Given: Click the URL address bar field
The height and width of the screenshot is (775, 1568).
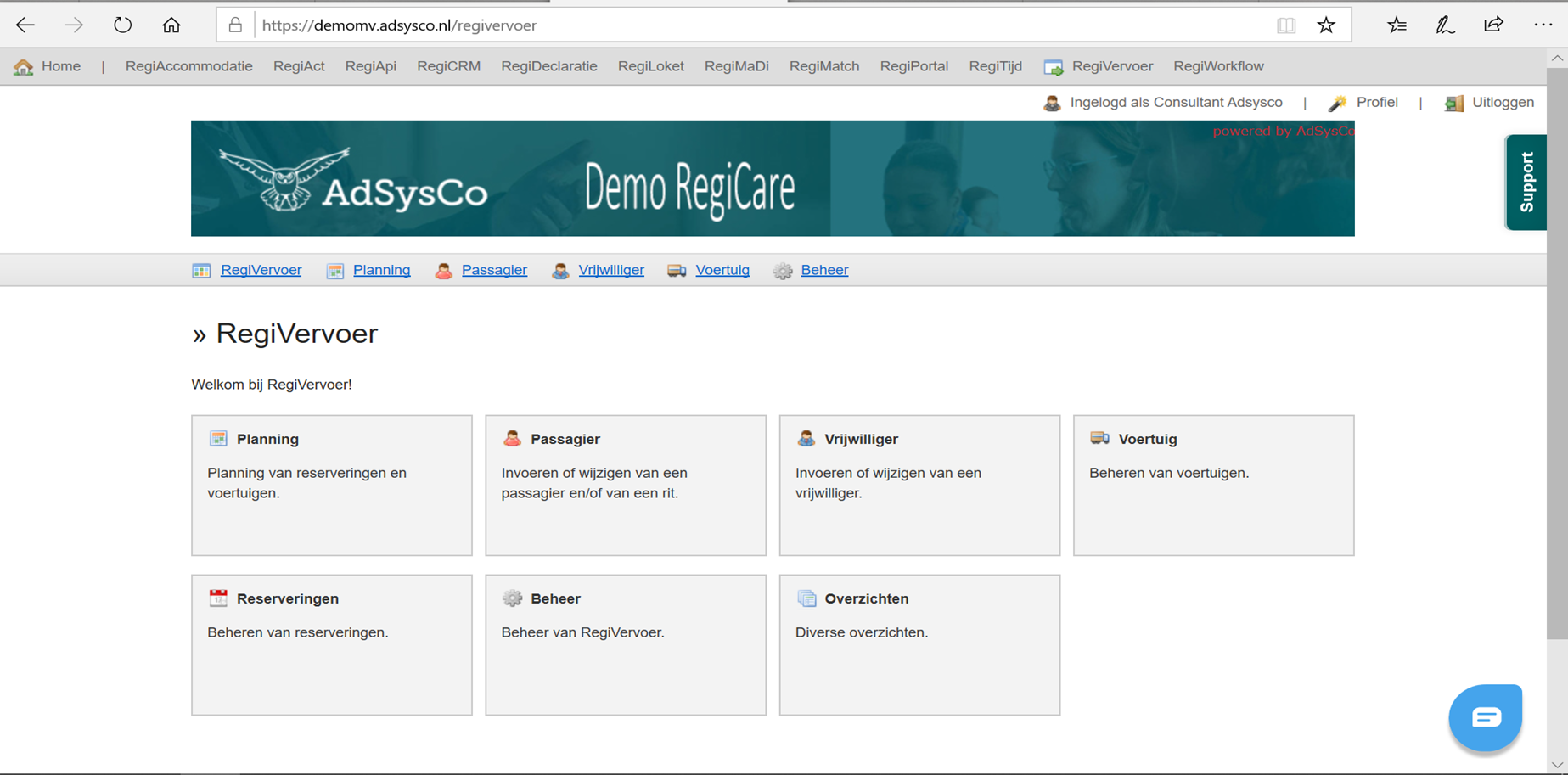Looking at the screenshot, I should click(x=764, y=25).
